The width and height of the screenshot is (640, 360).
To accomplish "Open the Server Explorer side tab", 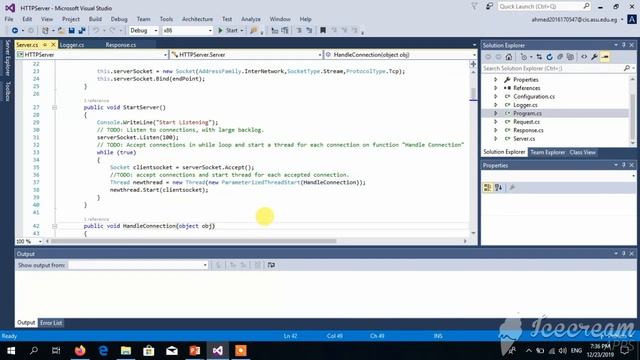I will [7, 58].
